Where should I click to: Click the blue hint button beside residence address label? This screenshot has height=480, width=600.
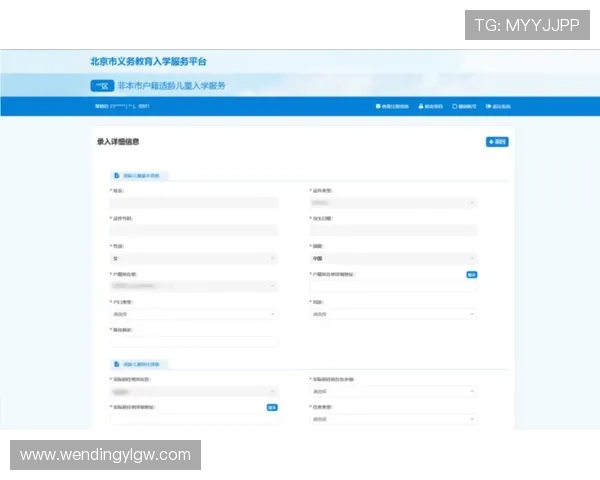[272, 408]
